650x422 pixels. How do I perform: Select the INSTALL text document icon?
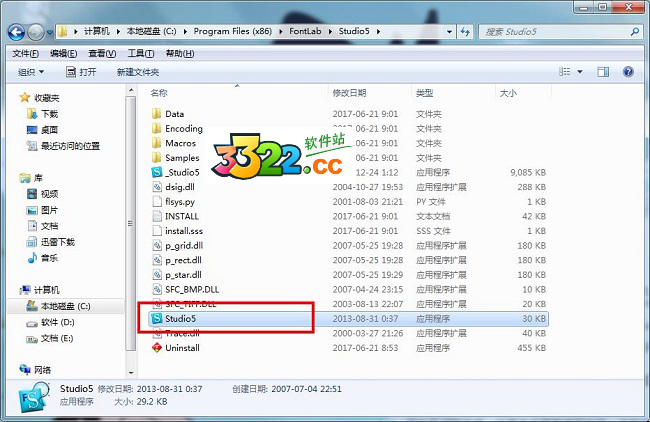[157, 216]
